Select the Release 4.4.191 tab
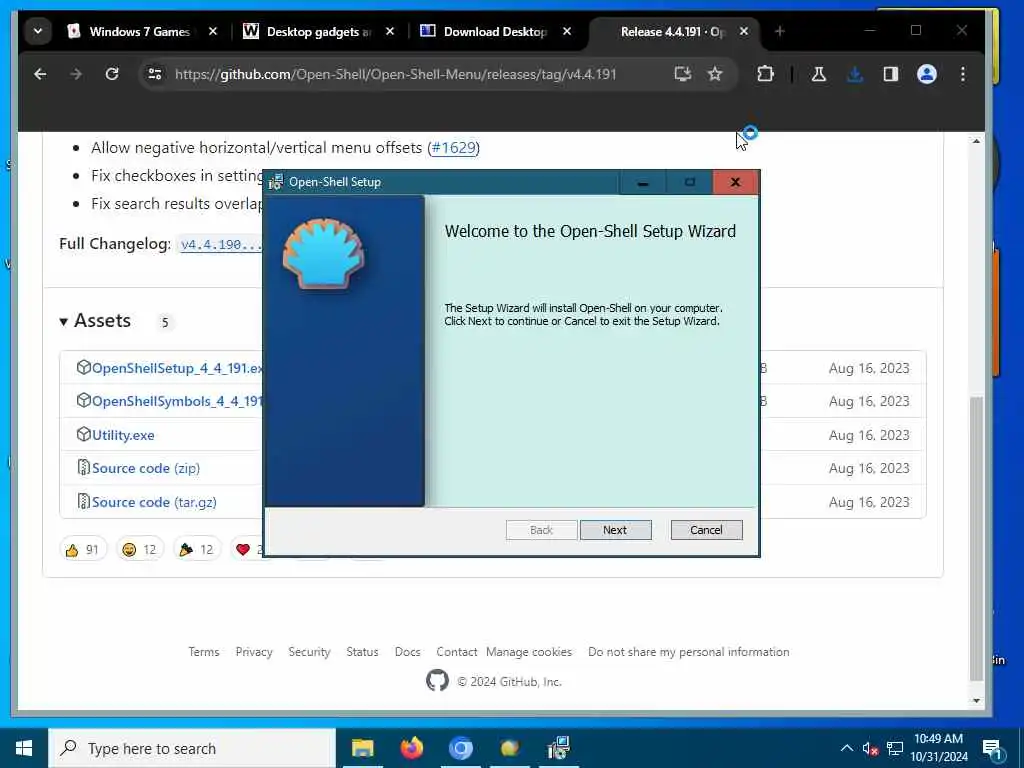 pyautogui.click(x=673, y=31)
